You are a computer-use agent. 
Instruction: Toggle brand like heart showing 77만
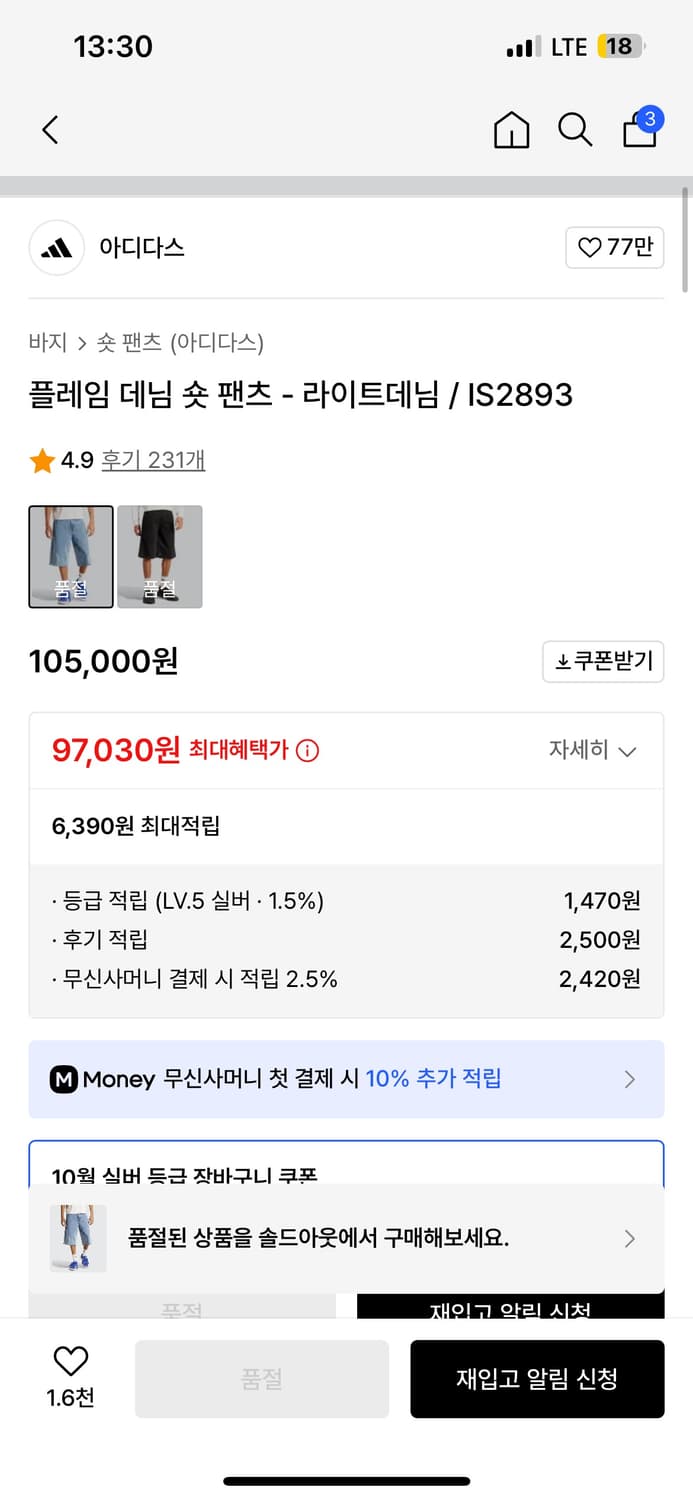click(x=615, y=248)
